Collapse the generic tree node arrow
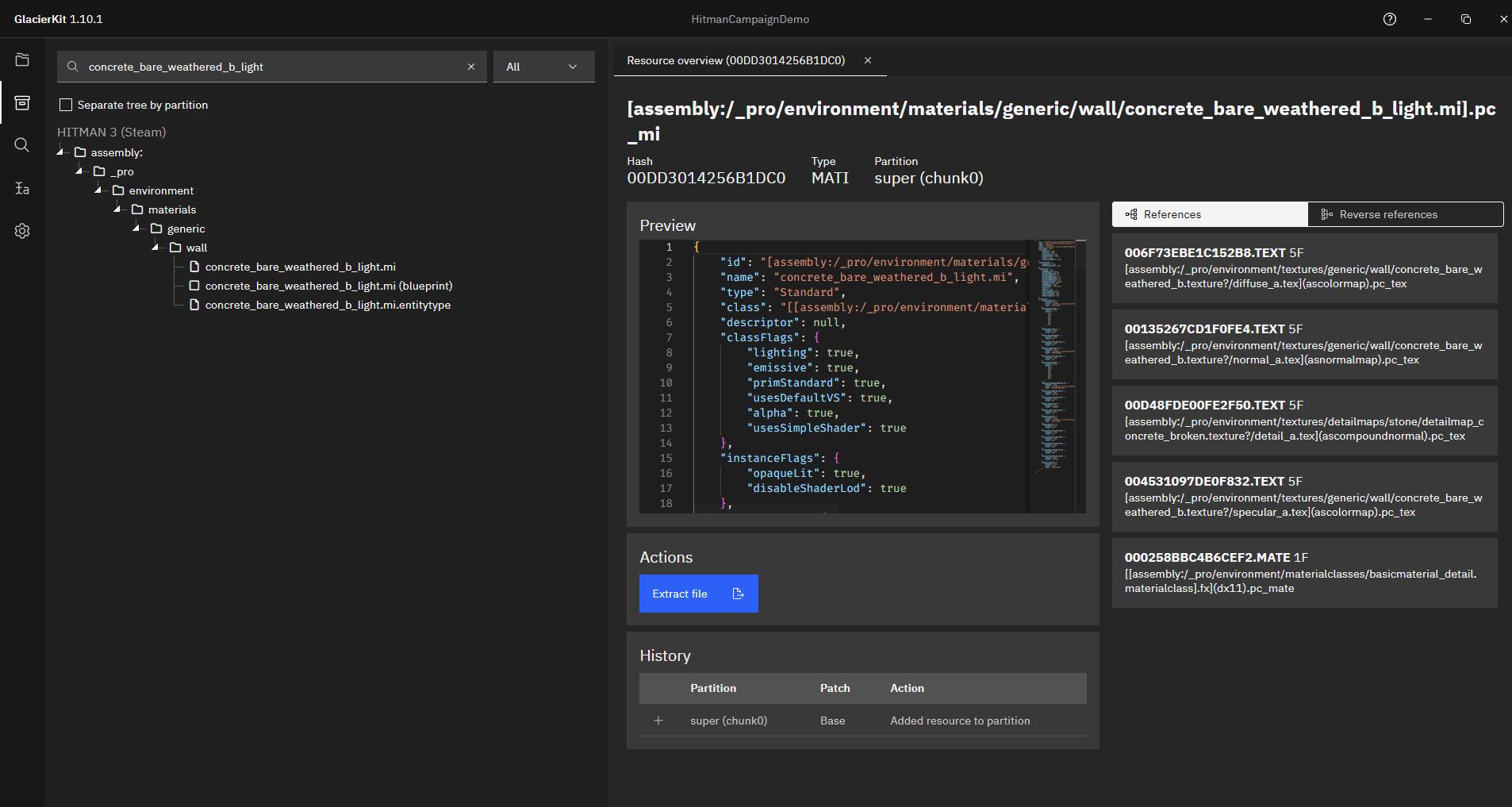This screenshot has height=807, width=1512. (x=137, y=229)
